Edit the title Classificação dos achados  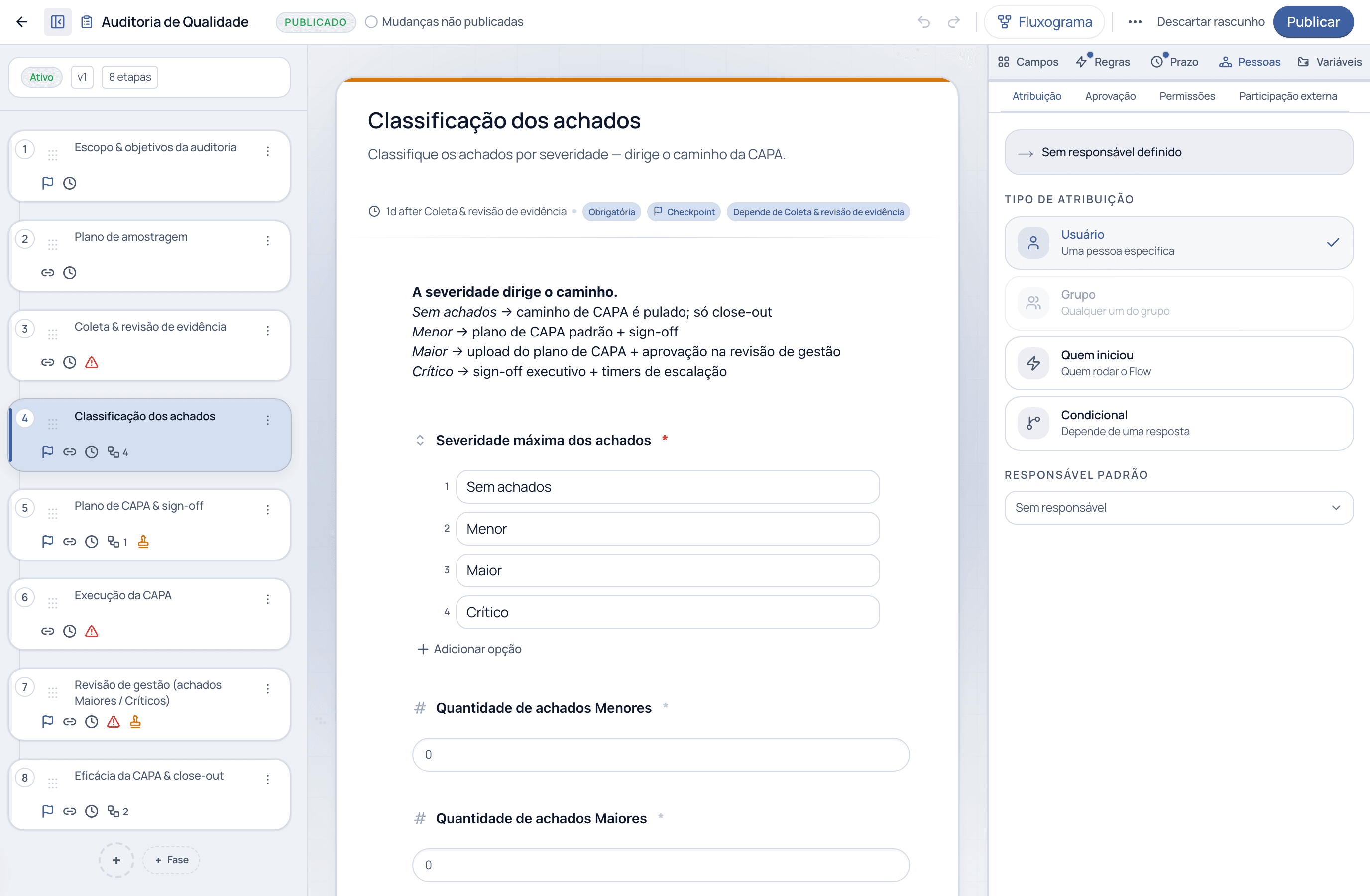coord(504,121)
